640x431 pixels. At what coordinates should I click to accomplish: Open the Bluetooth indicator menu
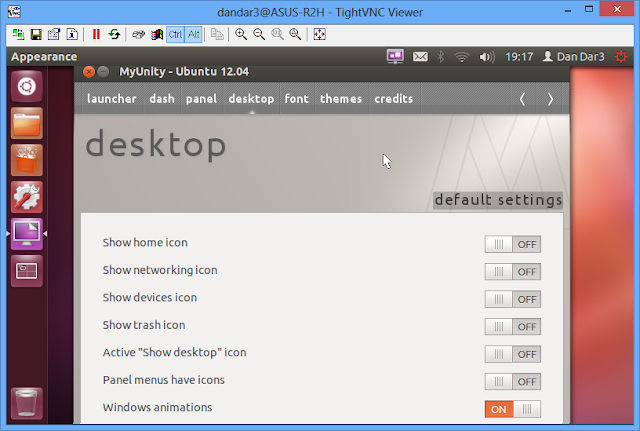(441, 56)
